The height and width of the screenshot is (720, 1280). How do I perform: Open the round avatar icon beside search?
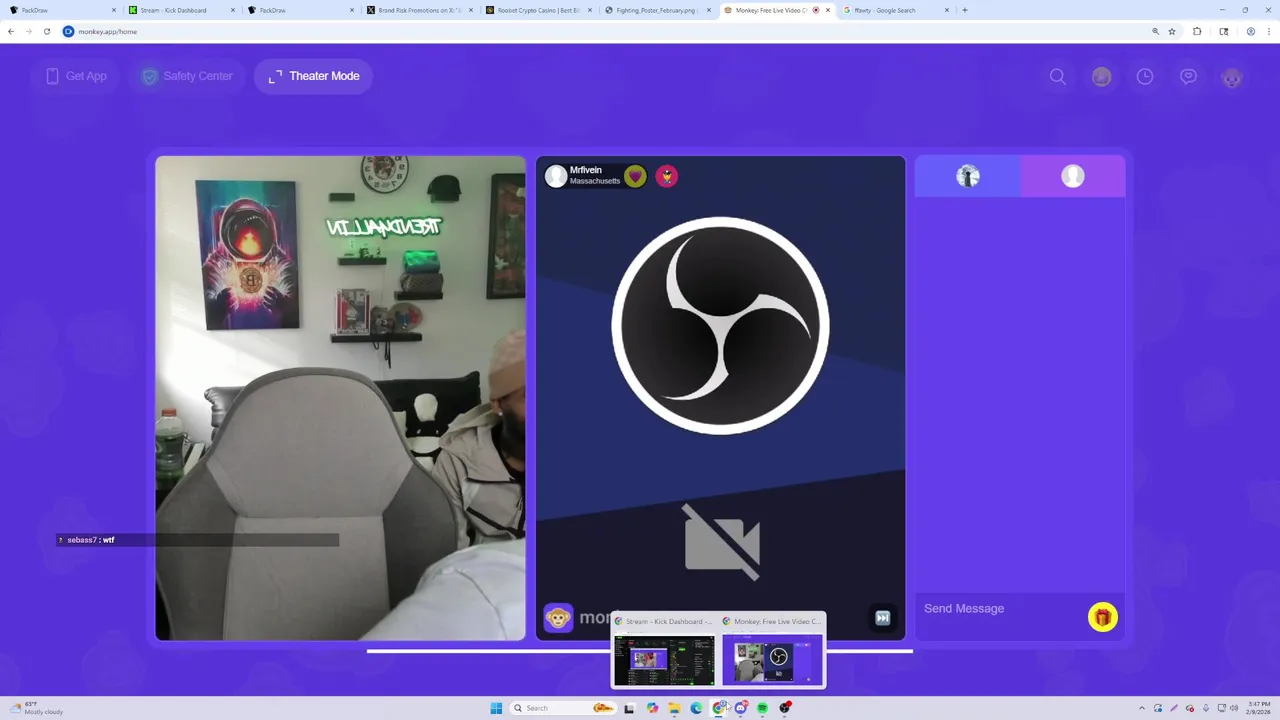1101,76
